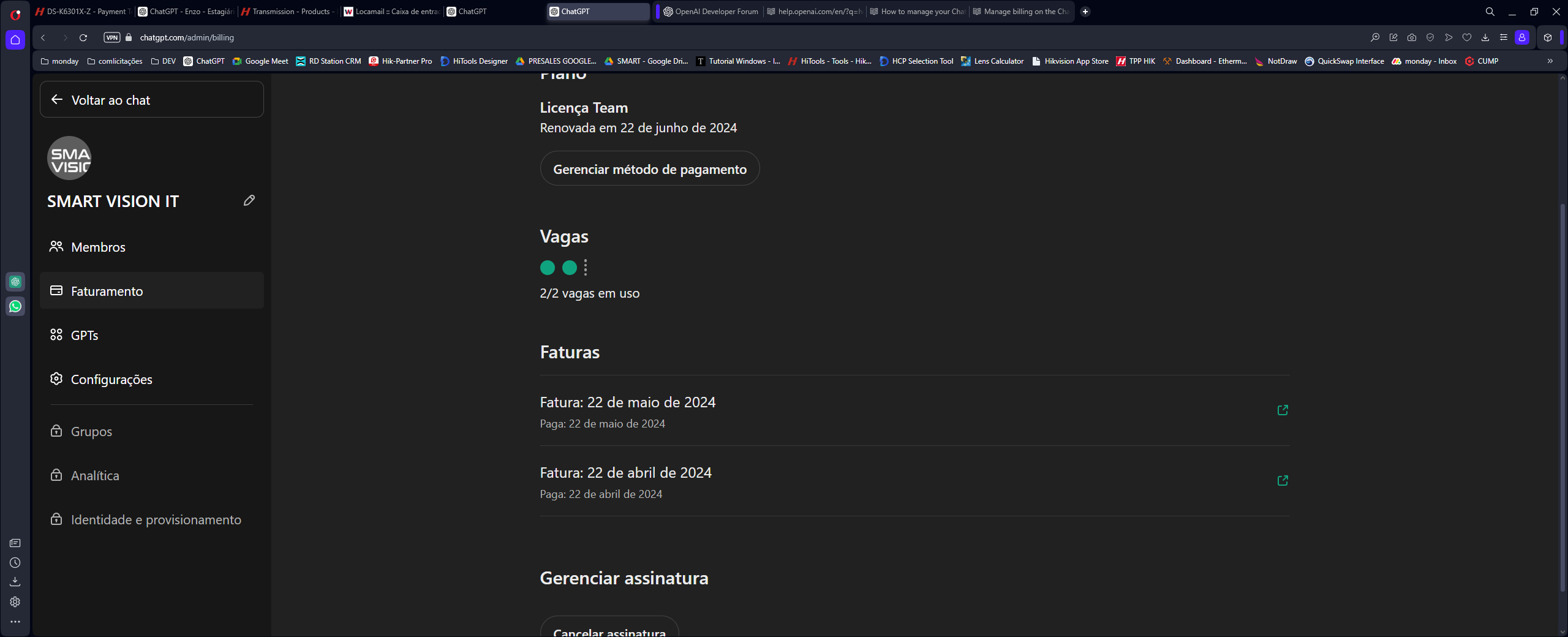
Task: Click Voltar ao chat button
Action: [152, 99]
